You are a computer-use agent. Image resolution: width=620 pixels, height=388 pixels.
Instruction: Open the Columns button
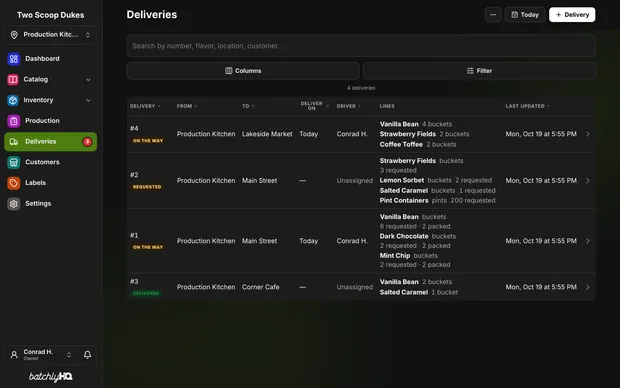tap(243, 71)
